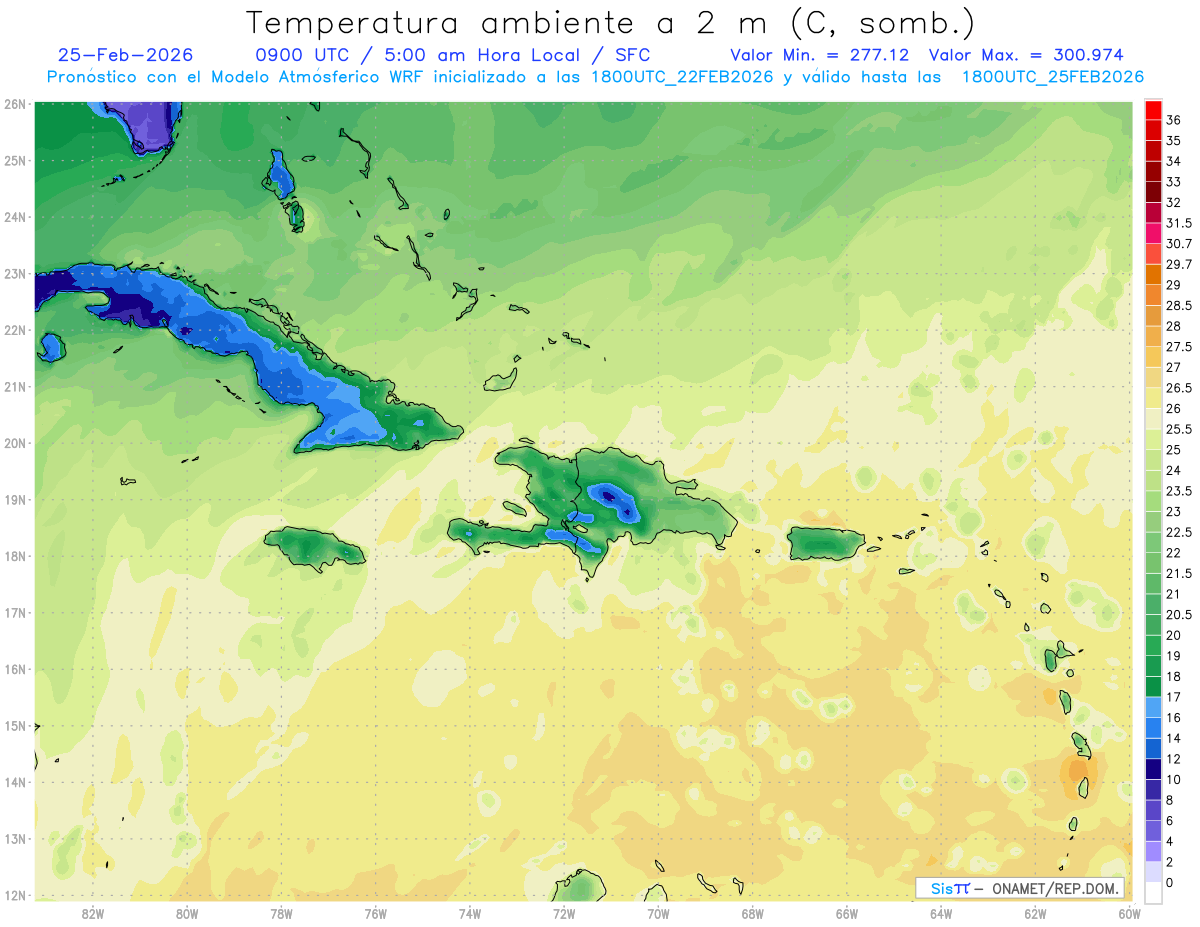Click the legend label '21.5'
The width and height of the screenshot is (1200, 927).
click(x=1179, y=573)
